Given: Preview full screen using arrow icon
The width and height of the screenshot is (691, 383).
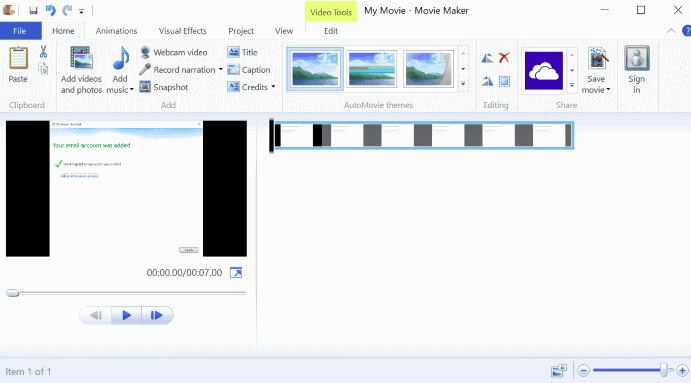Looking at the screenshot, I should 236,272.
